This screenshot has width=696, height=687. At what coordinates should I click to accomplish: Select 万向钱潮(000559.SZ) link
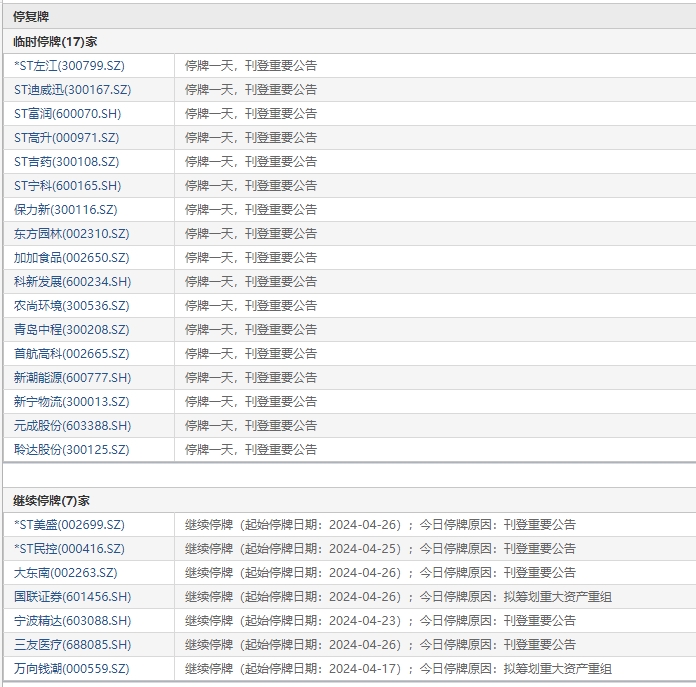(71, 669)
